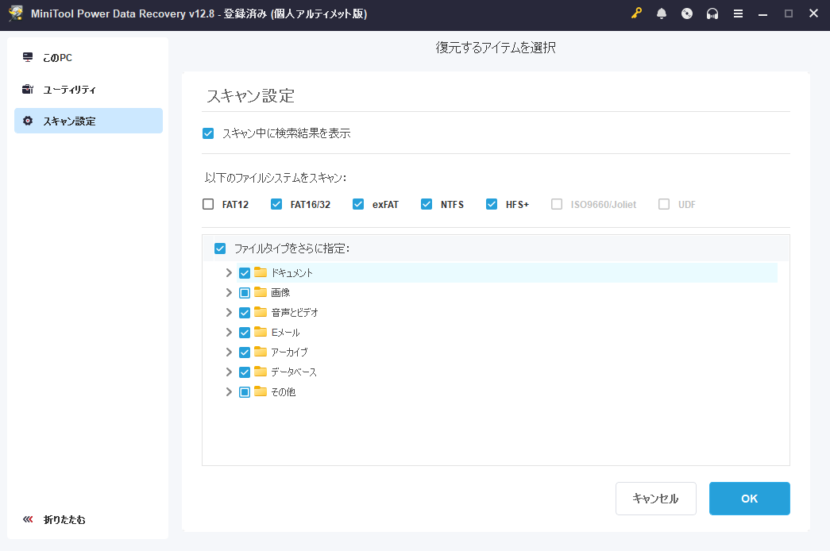
Task: Click the キャンセル button
Action: [x=655, y=498]
